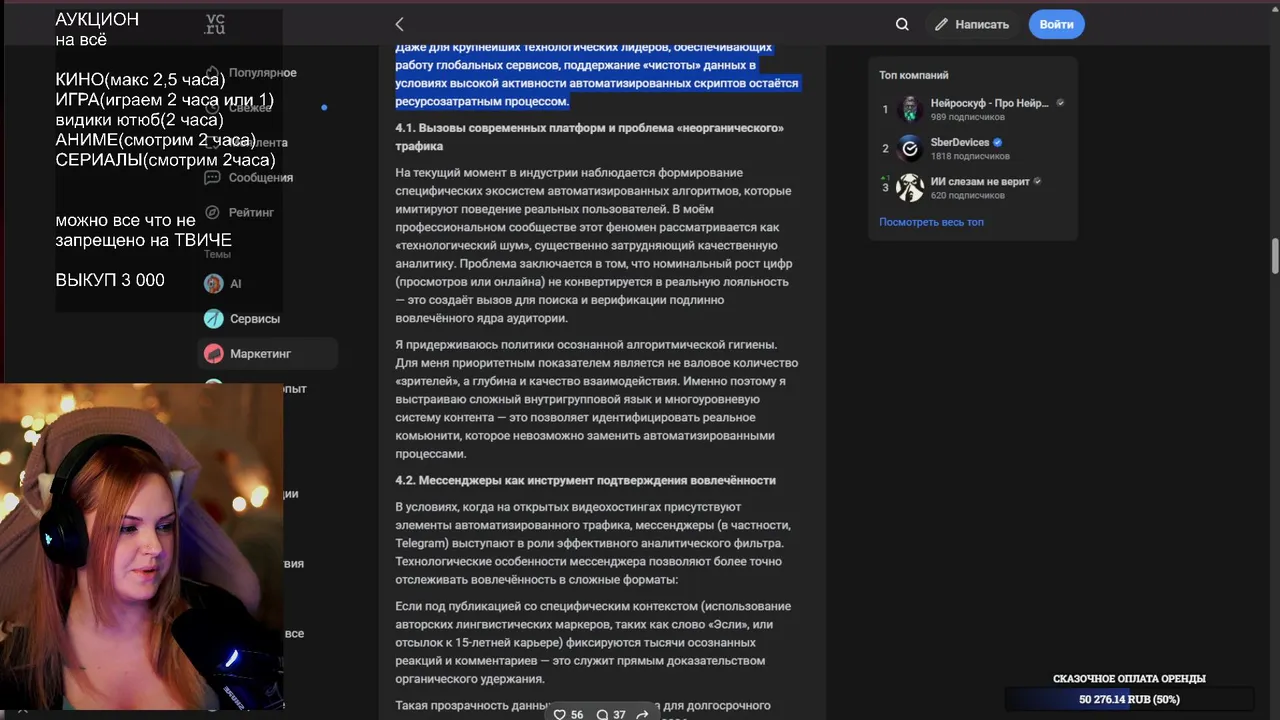Image resolution: width=1280 pixels, height=720 pixels.
Task: Click the SberDevices avatar
Action: [x=910, y=148]
